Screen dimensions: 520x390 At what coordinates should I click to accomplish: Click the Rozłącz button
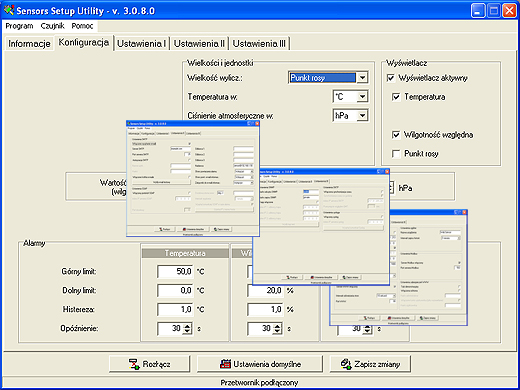pyautogui.click(x=149, y=364)
